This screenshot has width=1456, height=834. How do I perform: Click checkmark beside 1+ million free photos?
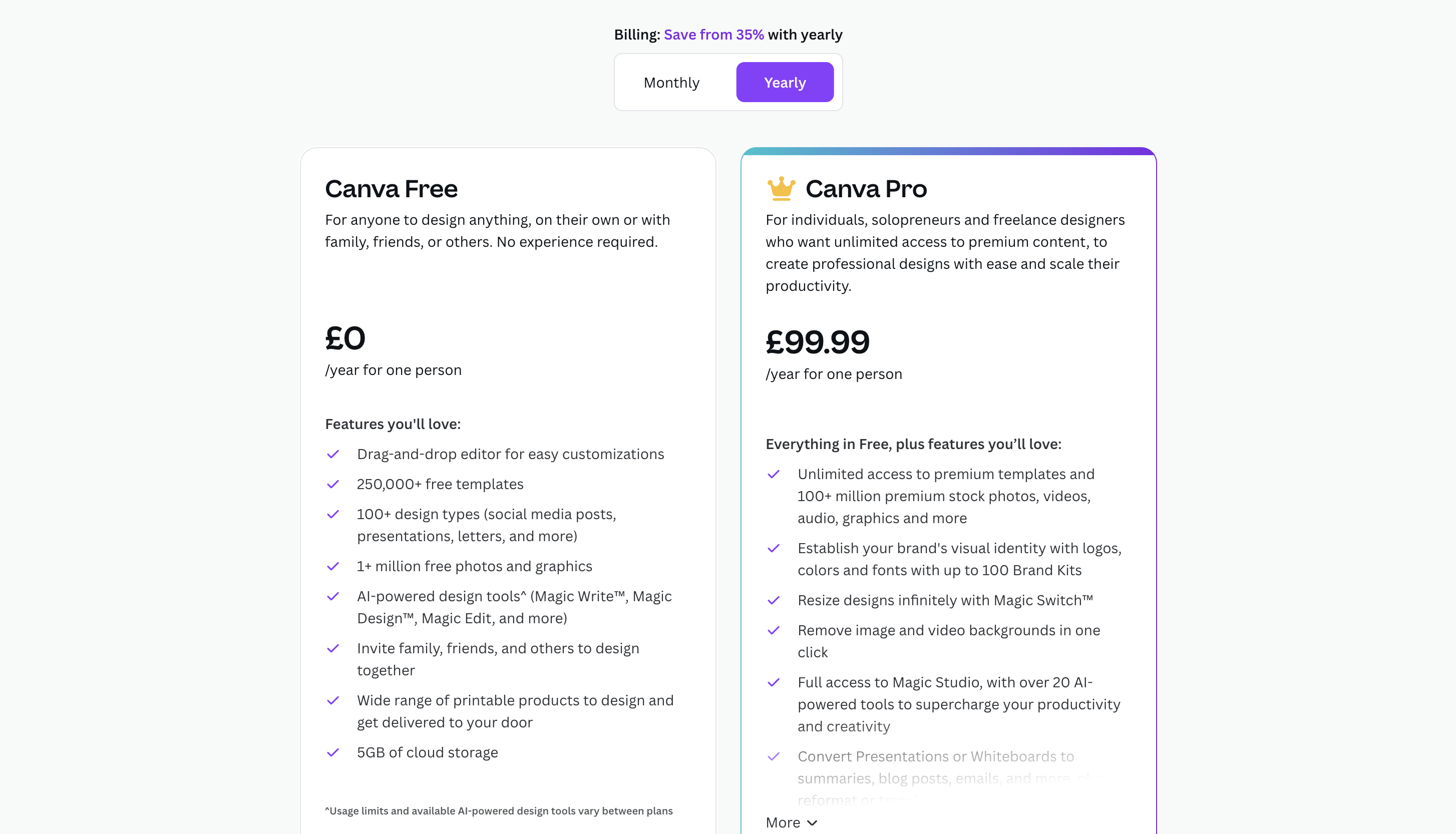333,567
